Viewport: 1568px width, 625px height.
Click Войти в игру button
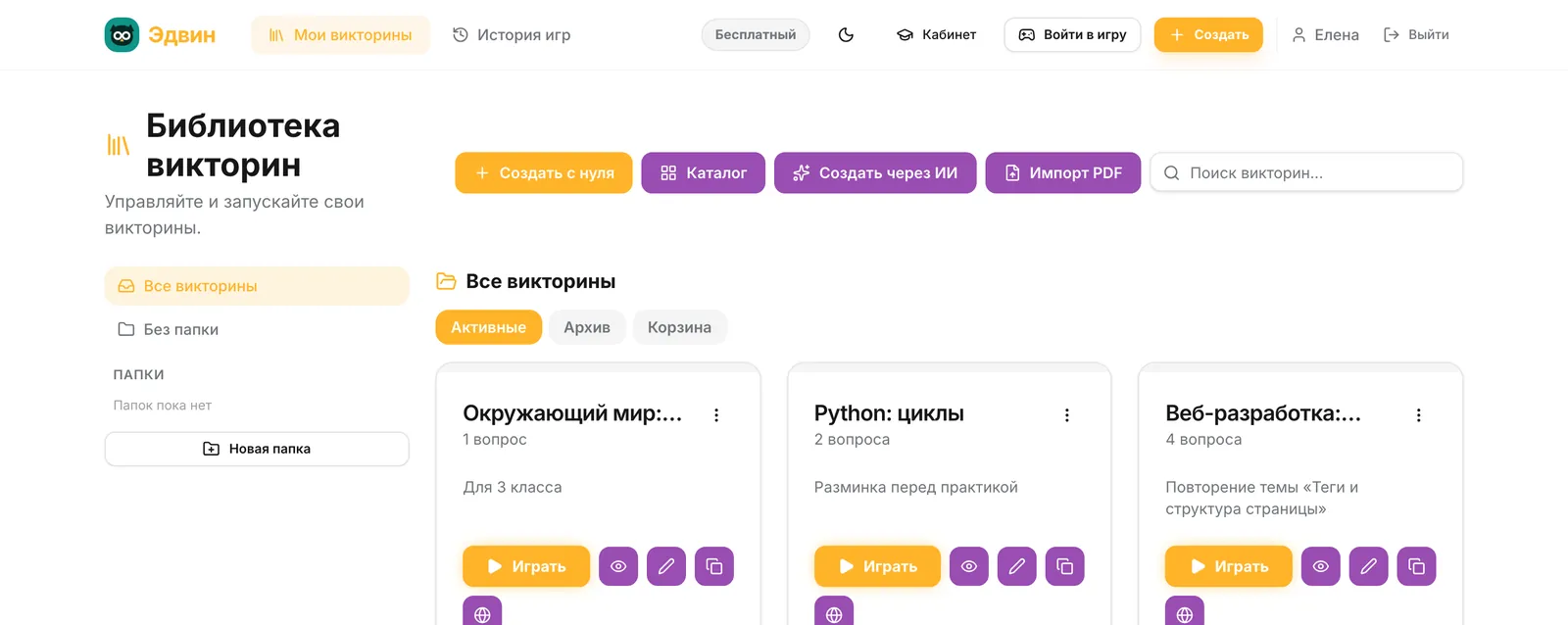(x=1072, y=34)
